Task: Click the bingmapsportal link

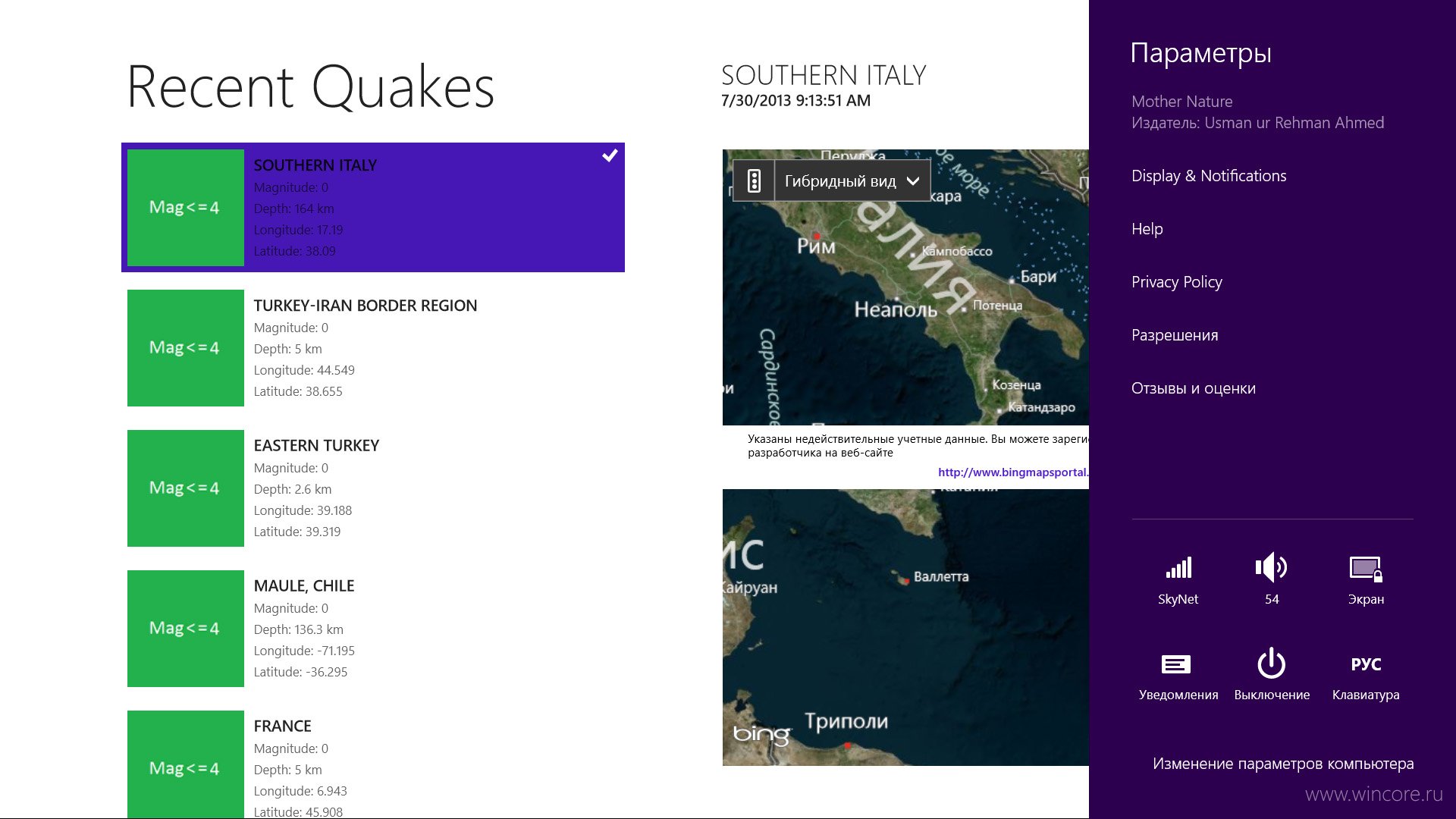Action: [x=1013, y=472]
